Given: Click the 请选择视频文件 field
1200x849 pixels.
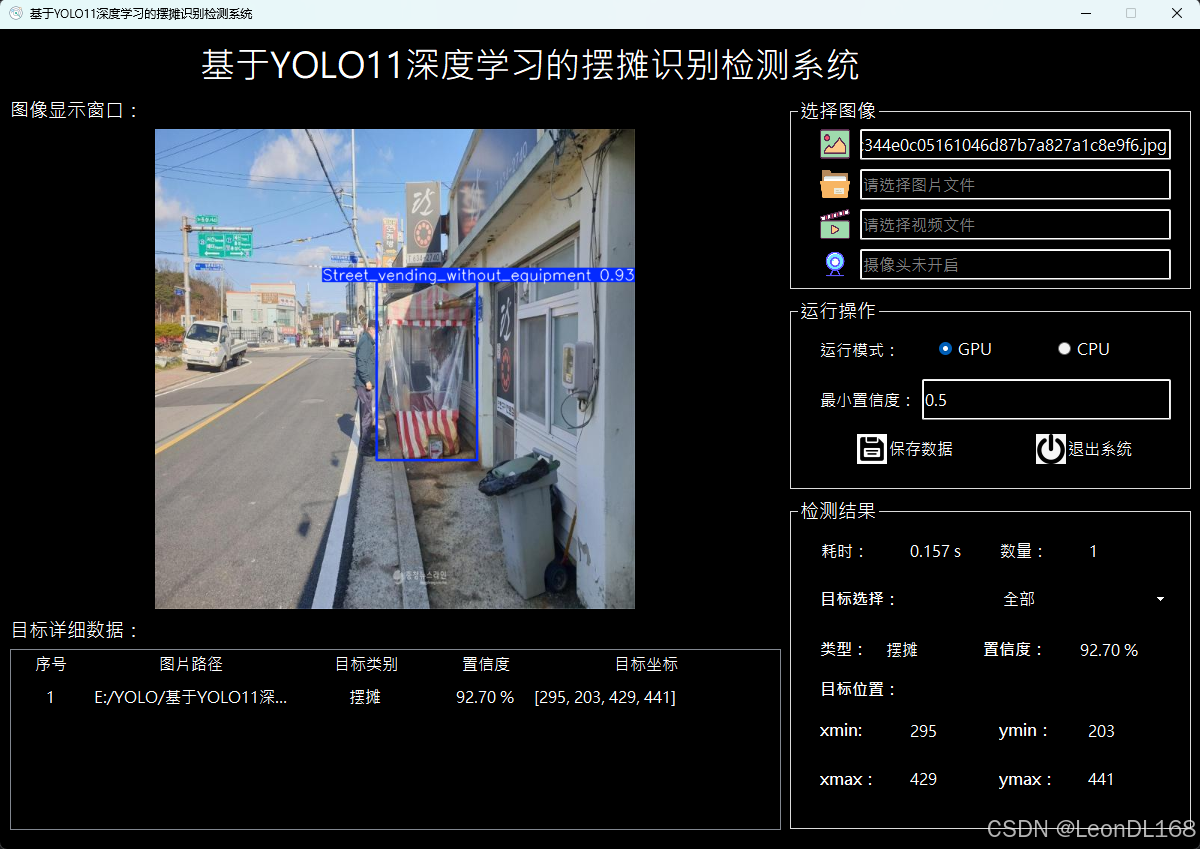Looking at the screenshot, I should pos(1015,225).
